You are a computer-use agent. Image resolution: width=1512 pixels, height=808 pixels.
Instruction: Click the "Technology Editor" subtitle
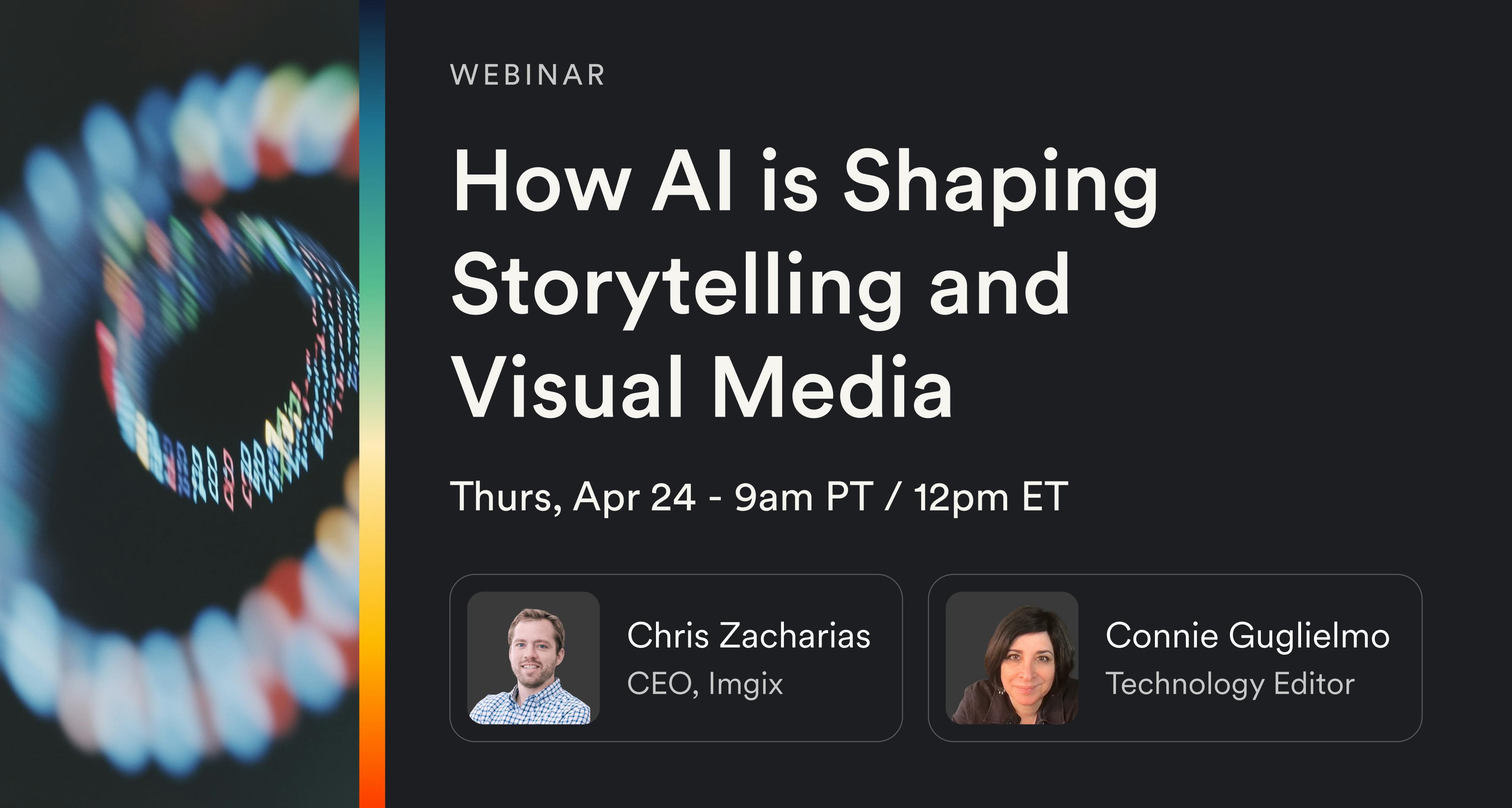pyautogui.click(x=1230, y=683)
